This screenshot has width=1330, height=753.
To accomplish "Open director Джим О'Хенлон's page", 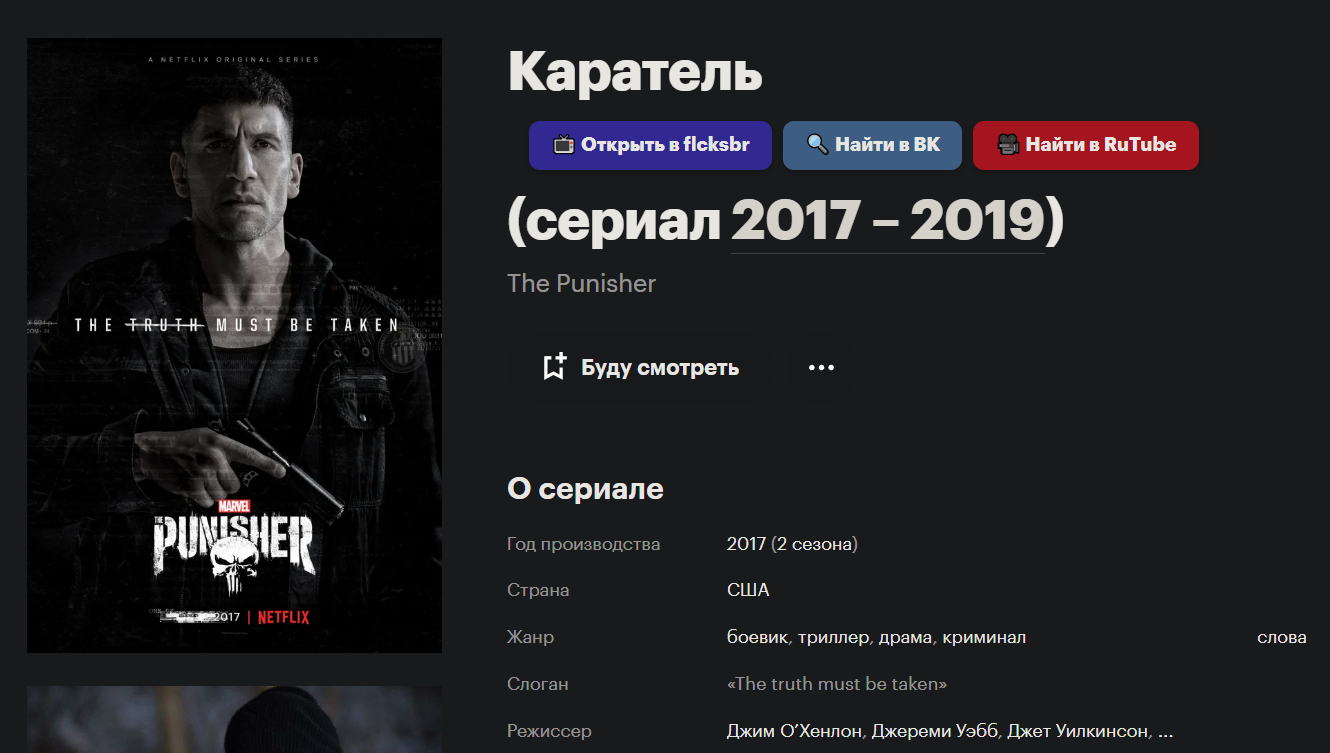I will pyautogui.click(x=794, y=731).
